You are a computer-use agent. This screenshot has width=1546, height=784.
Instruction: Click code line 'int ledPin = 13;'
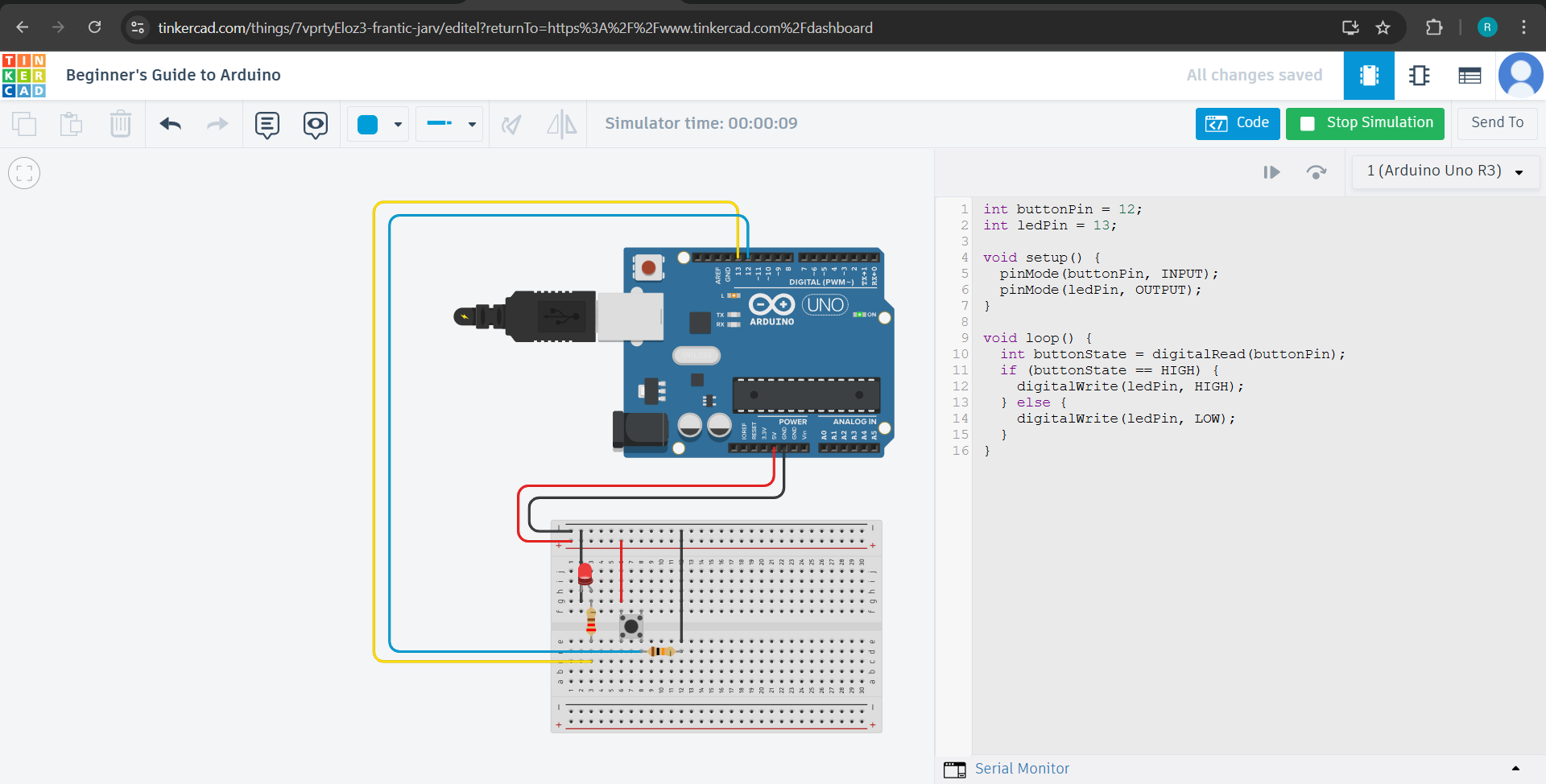pos(1050,225)
